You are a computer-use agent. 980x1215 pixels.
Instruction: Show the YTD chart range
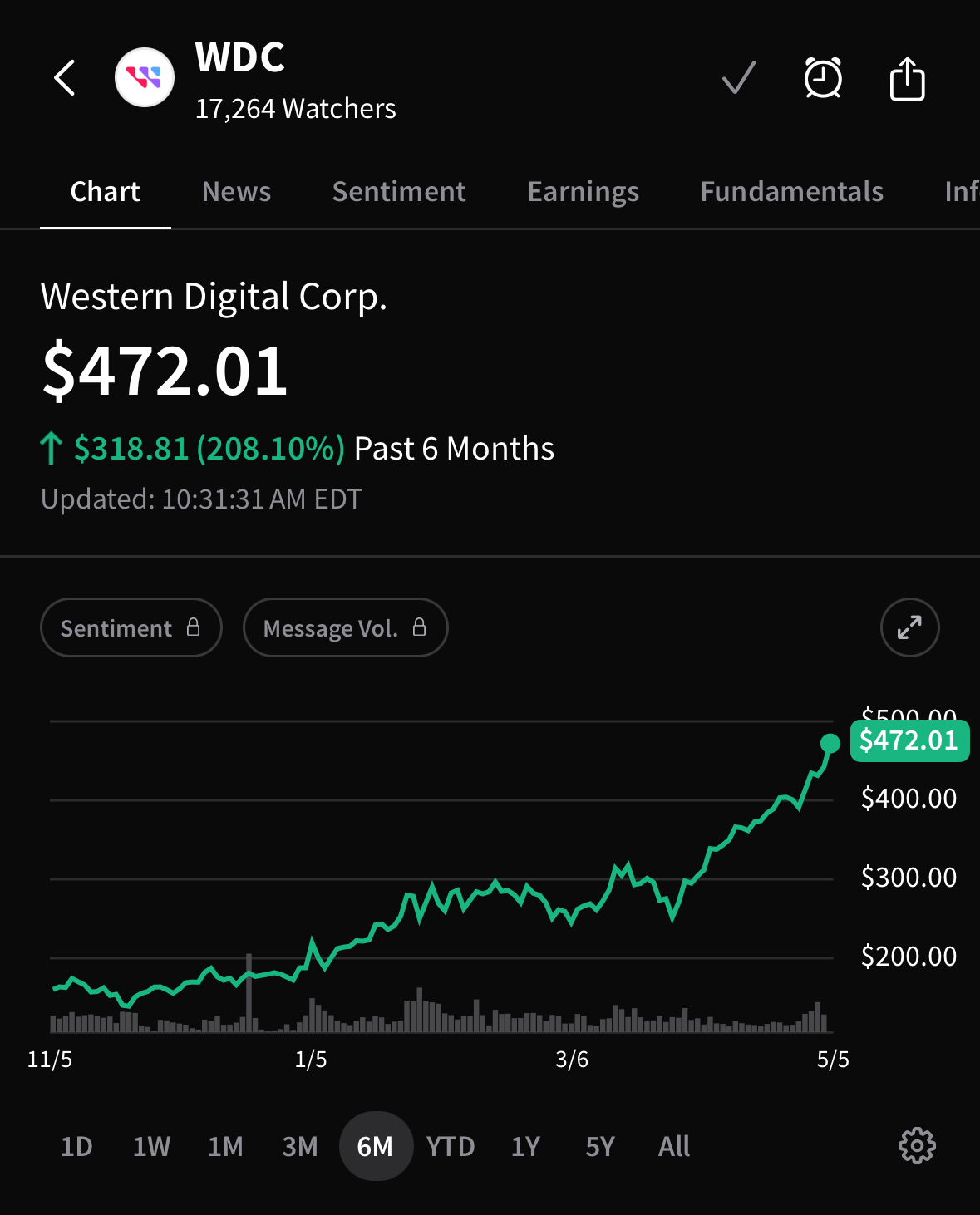(x=451, y=1147)
